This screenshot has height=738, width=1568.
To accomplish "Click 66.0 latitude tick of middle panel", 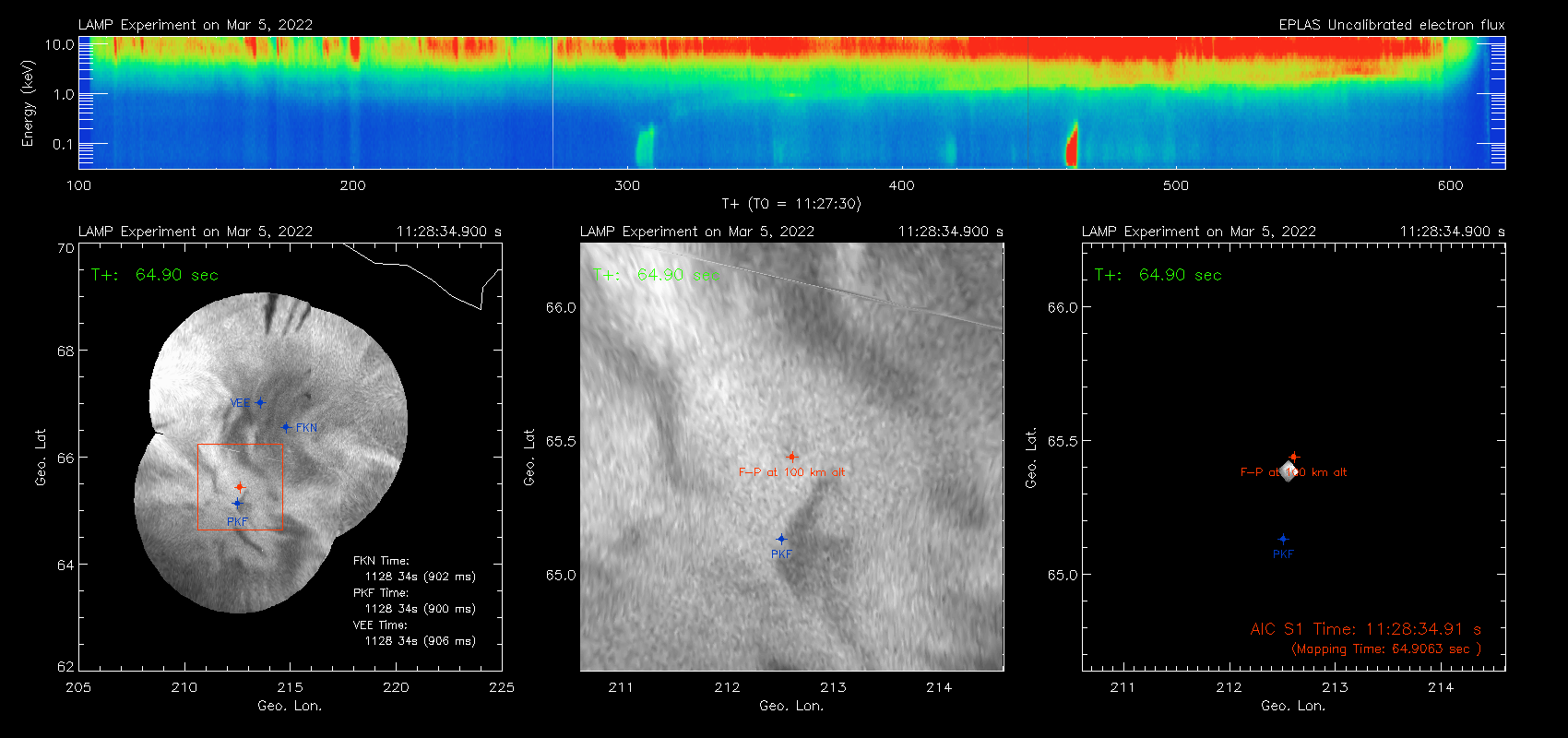I will [x=560, y=307].
